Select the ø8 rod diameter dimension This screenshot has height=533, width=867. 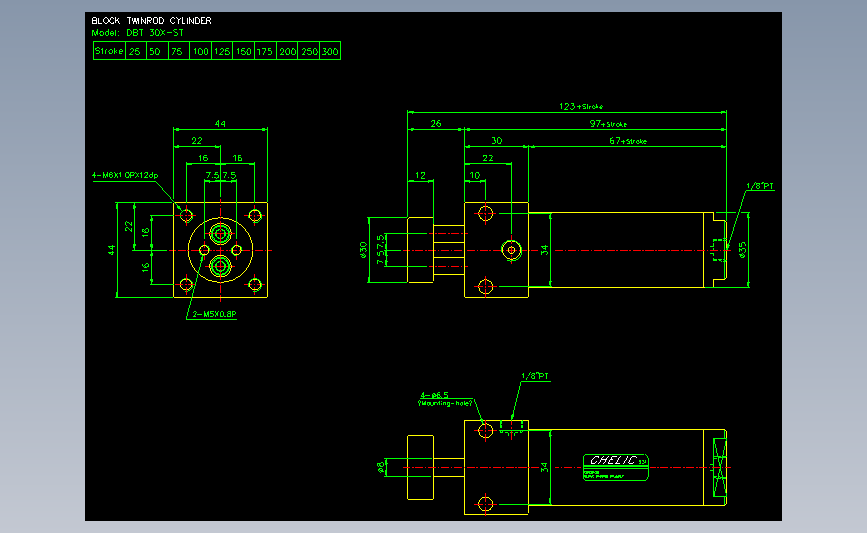point(380,468)
